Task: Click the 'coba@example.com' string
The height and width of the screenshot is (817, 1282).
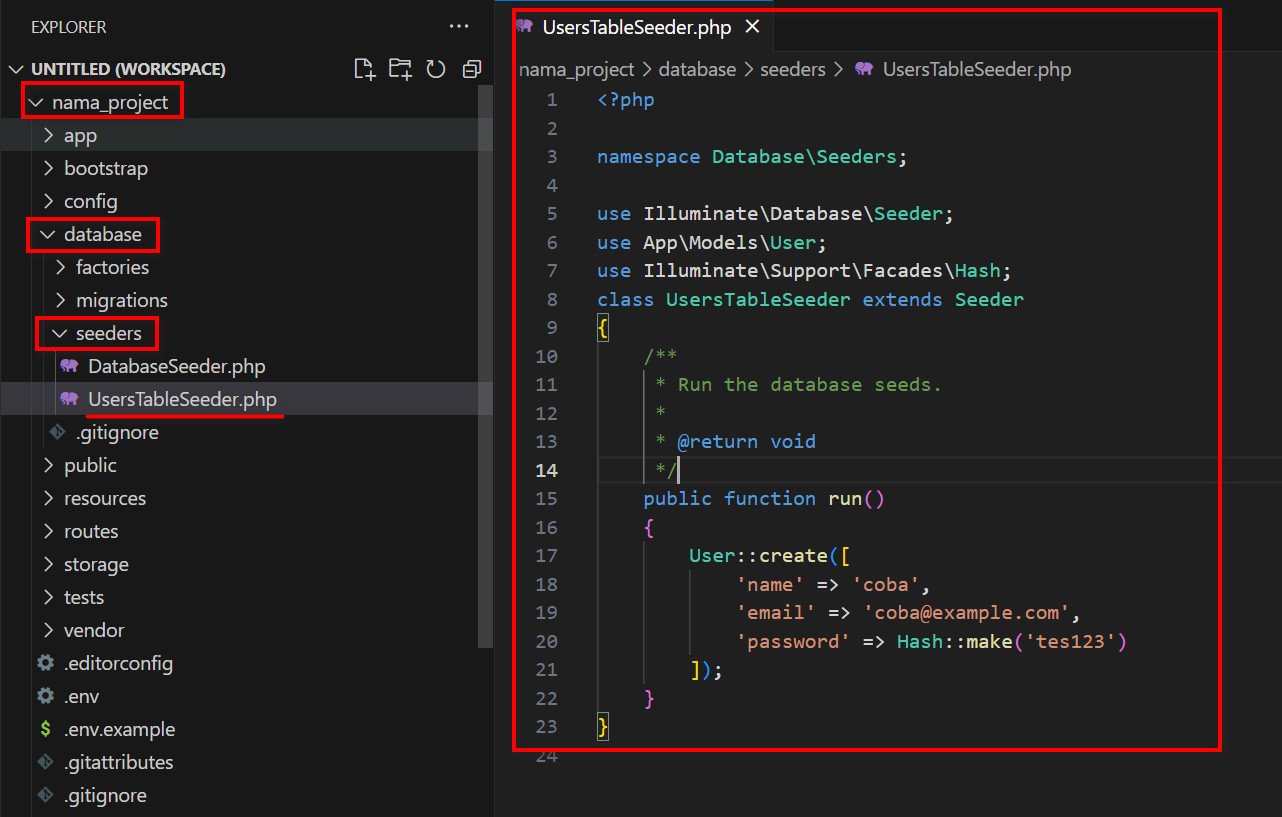Action: tap(967, 612)
